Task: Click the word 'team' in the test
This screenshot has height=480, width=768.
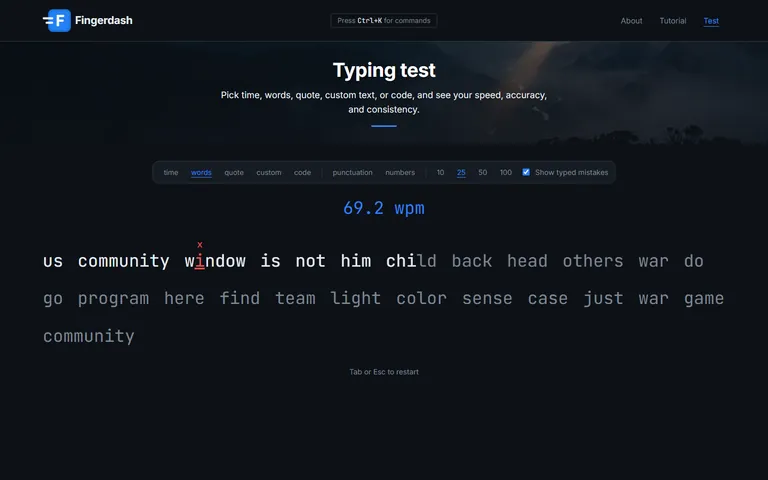Action: point(295,299)
